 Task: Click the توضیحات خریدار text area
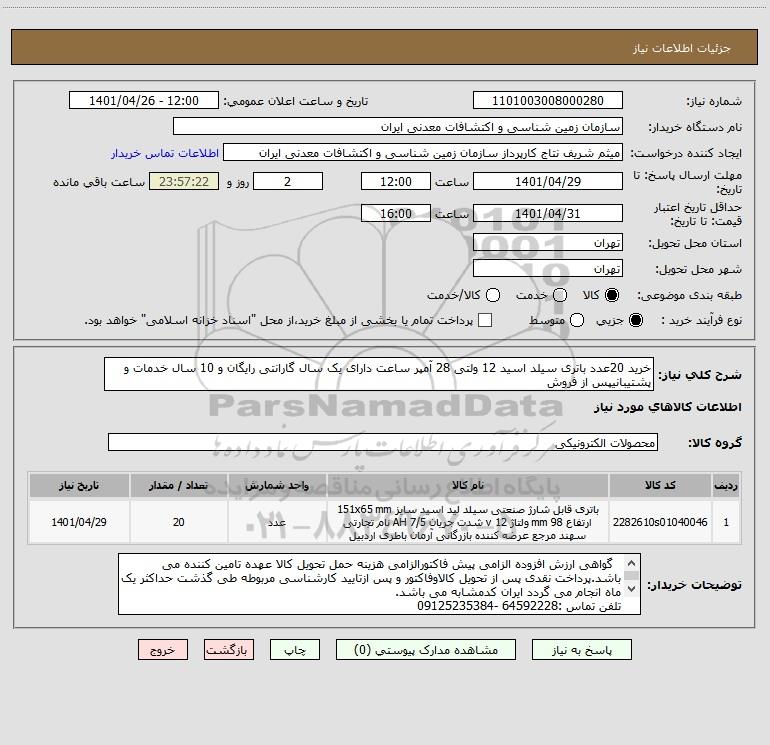379,584
